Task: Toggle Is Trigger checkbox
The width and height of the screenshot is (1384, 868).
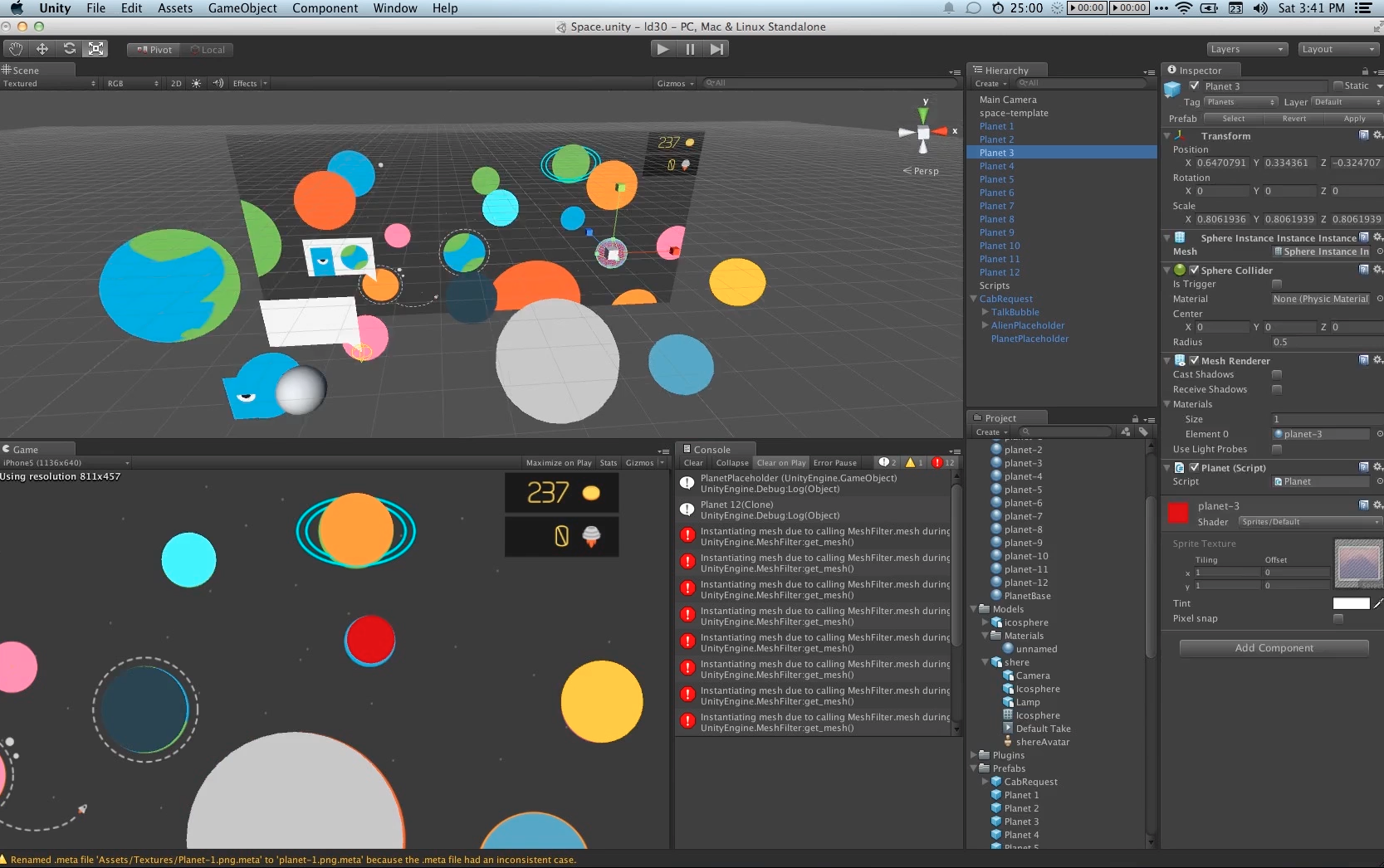Action: (x=1277, y=284)
